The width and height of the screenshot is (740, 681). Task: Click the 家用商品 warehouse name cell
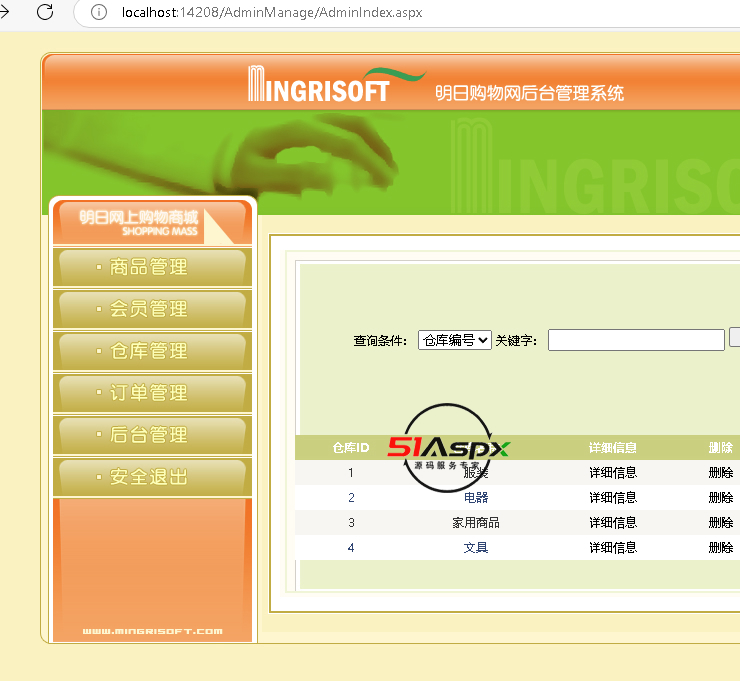(x=476, y=522)
